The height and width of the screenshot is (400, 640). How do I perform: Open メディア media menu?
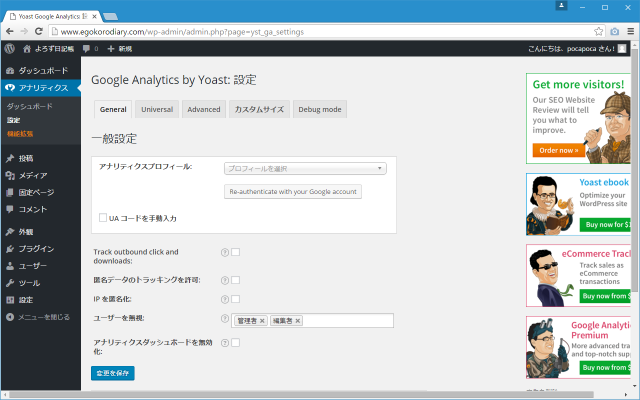[41, 176]
